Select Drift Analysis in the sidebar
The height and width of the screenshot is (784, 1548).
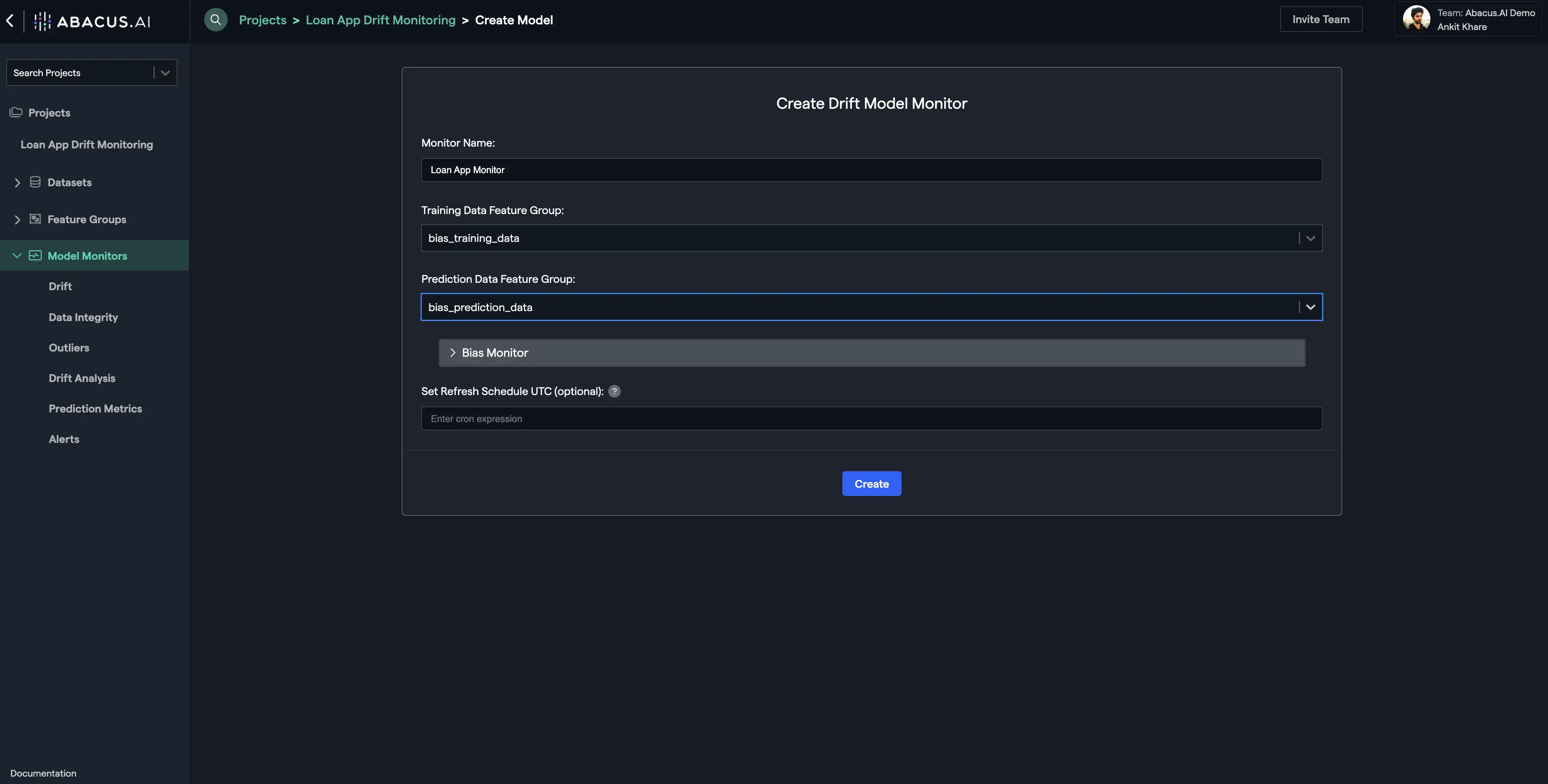tap(82, 378)
